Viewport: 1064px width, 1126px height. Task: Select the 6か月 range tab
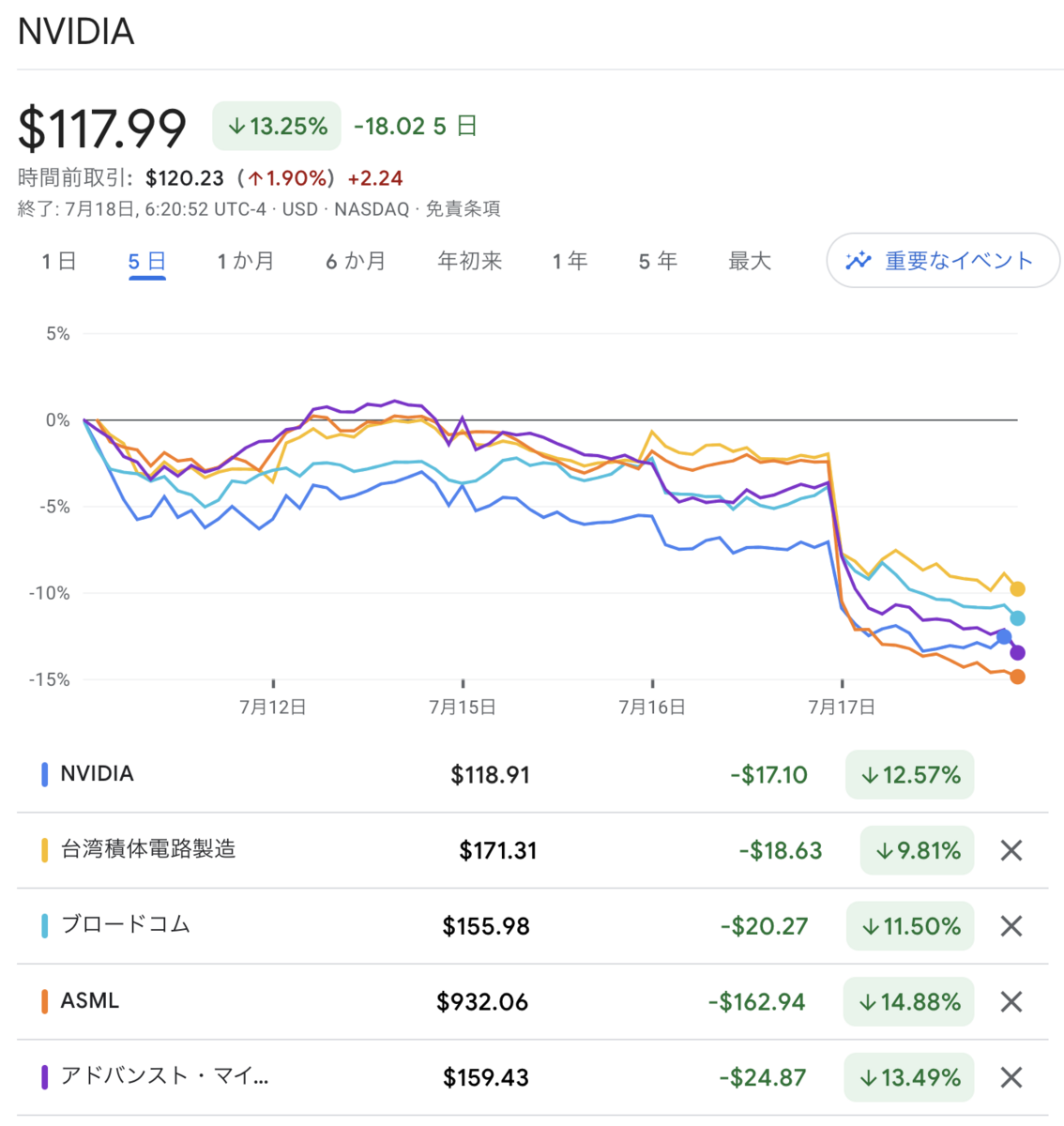click(x=356, y=261)
